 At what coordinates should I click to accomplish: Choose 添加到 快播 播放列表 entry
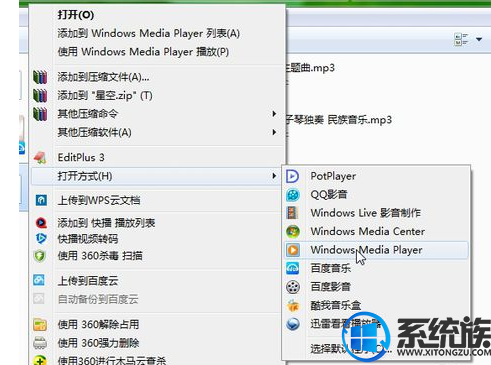coord(156,222)
